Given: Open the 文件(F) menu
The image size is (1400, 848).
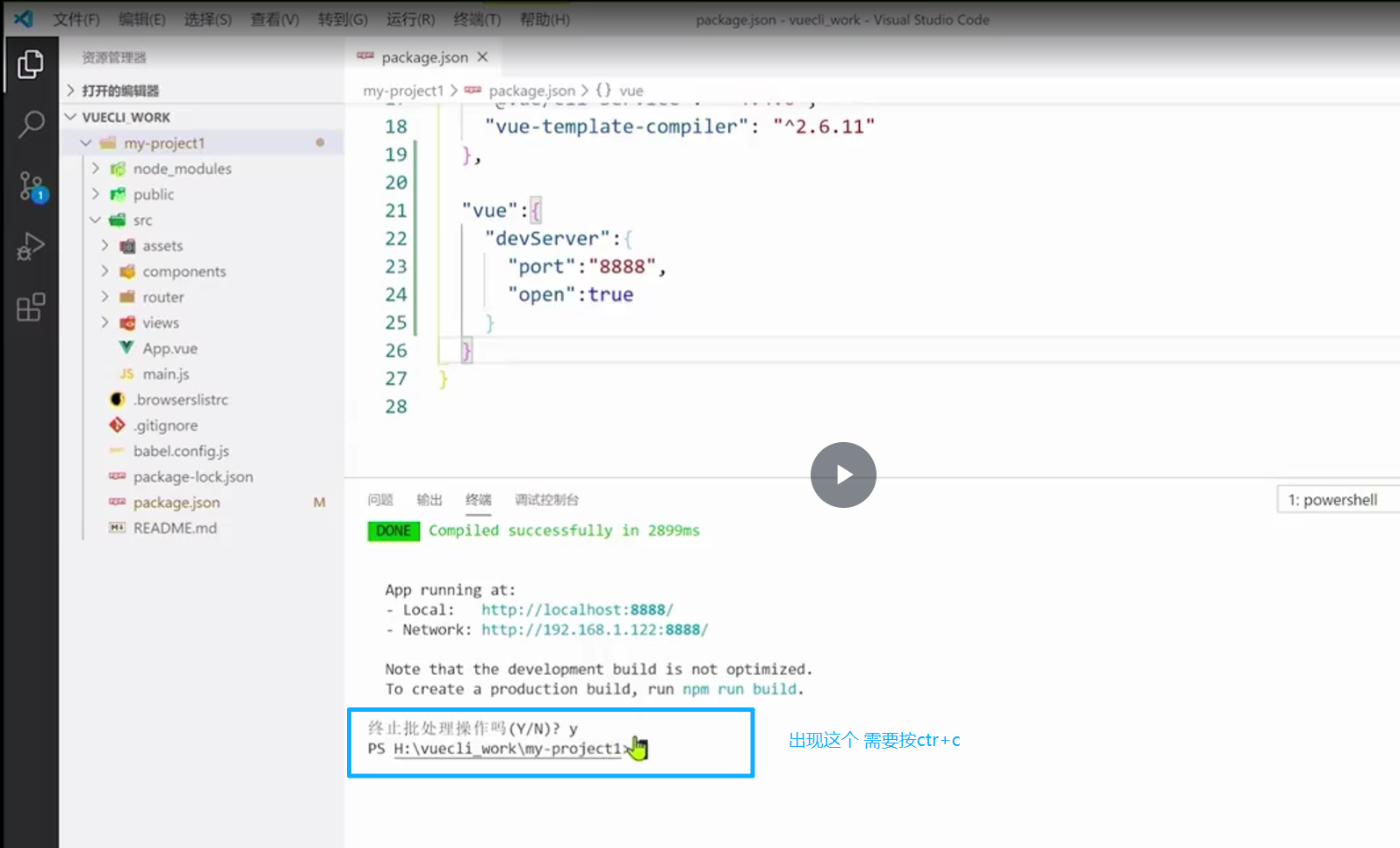Looking at the screenshot, I should [x=76, y=19].
